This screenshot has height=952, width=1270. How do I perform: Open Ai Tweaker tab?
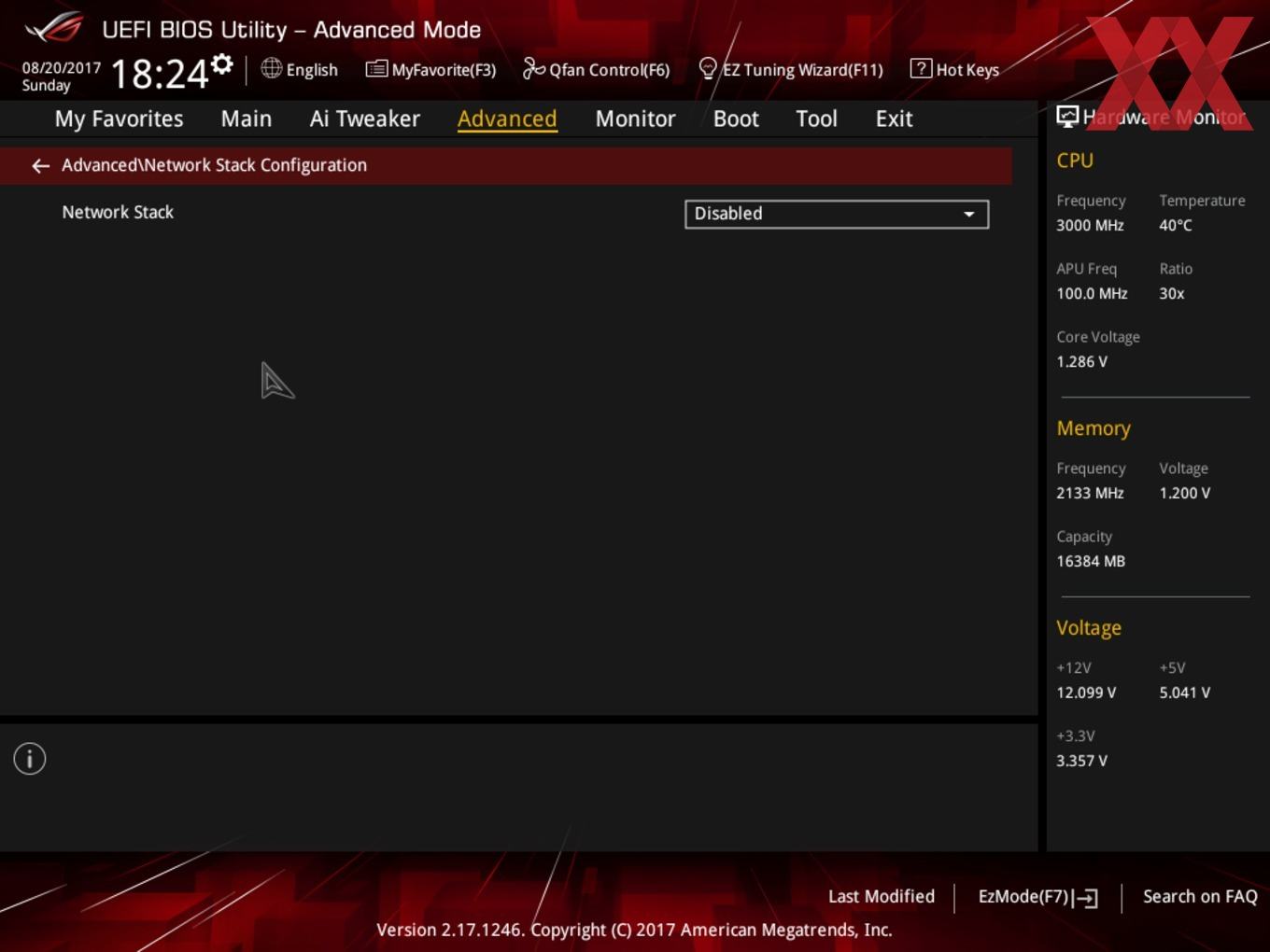pyautogui.click(x=365, y=119)
